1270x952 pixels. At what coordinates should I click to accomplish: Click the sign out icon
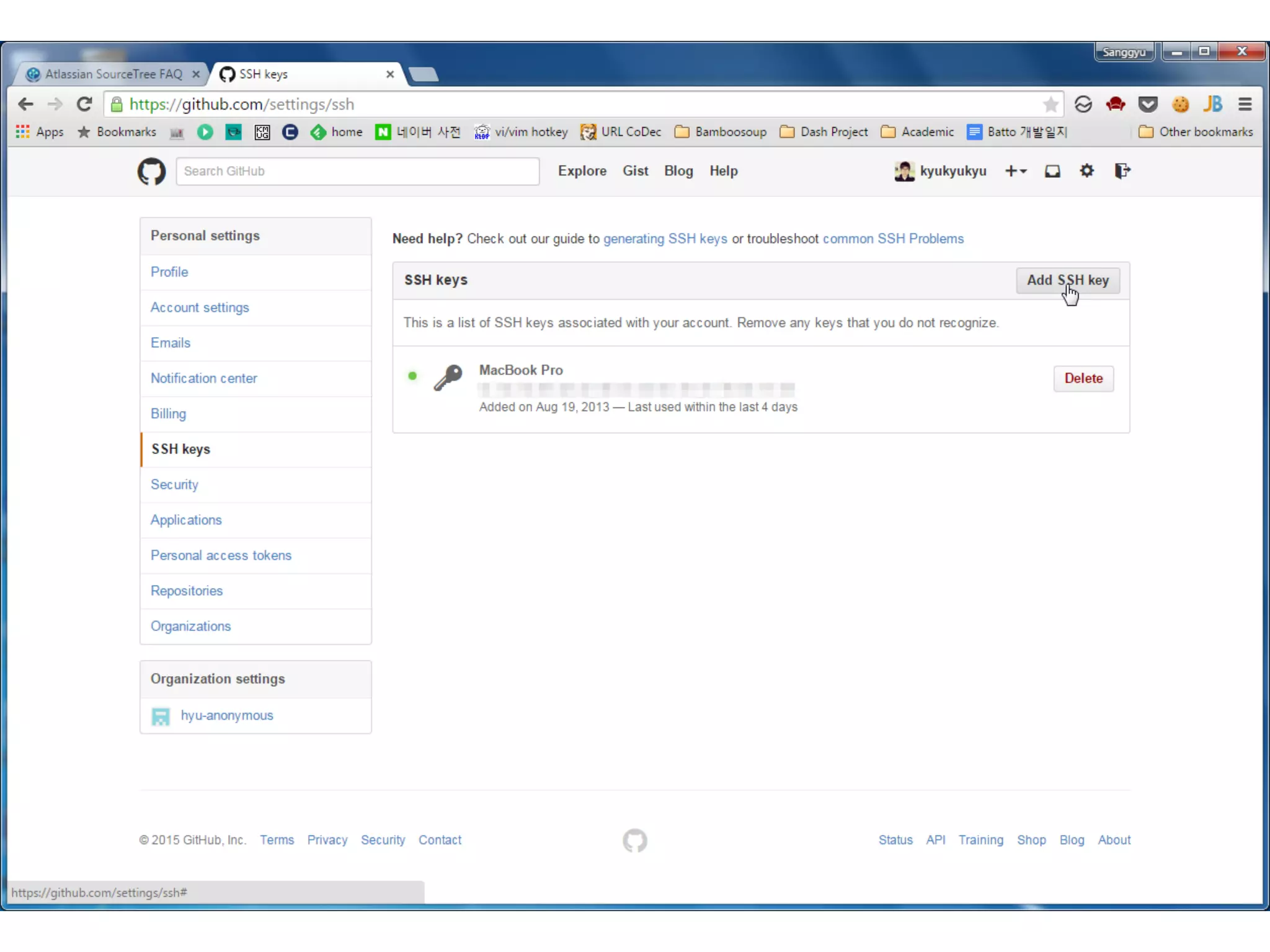tap(1122, 171)
